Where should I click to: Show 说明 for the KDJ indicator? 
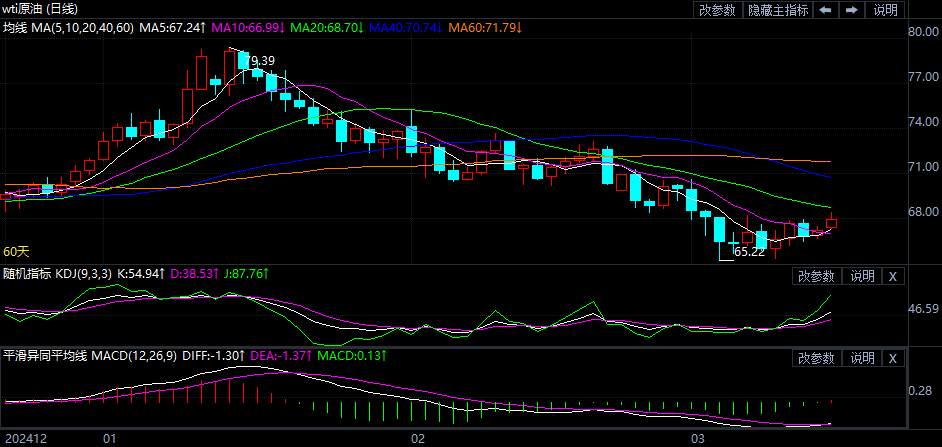pos(861,276)
